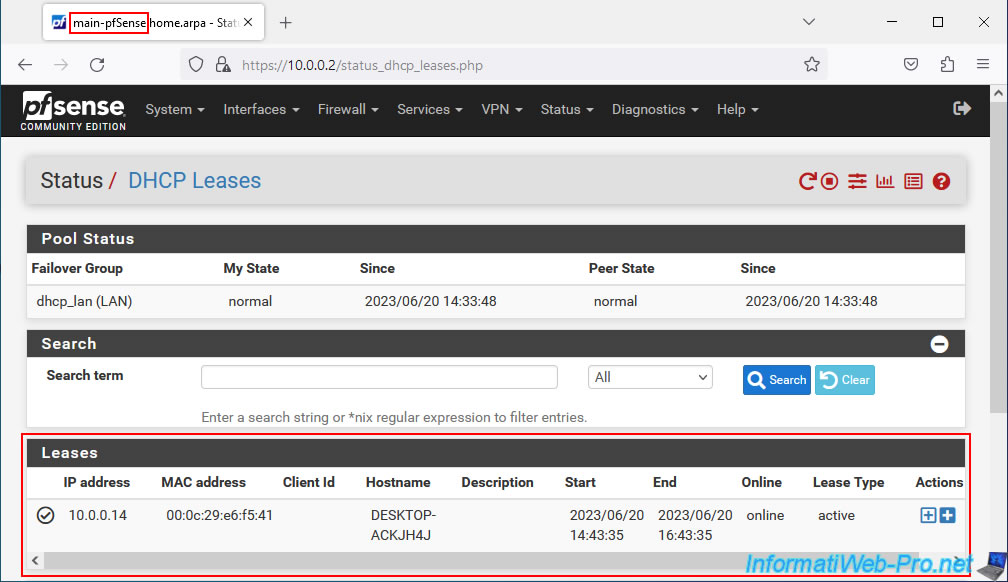Click the pfSense logo home icon
1008x582 pixels.
[x=73, y=111]
